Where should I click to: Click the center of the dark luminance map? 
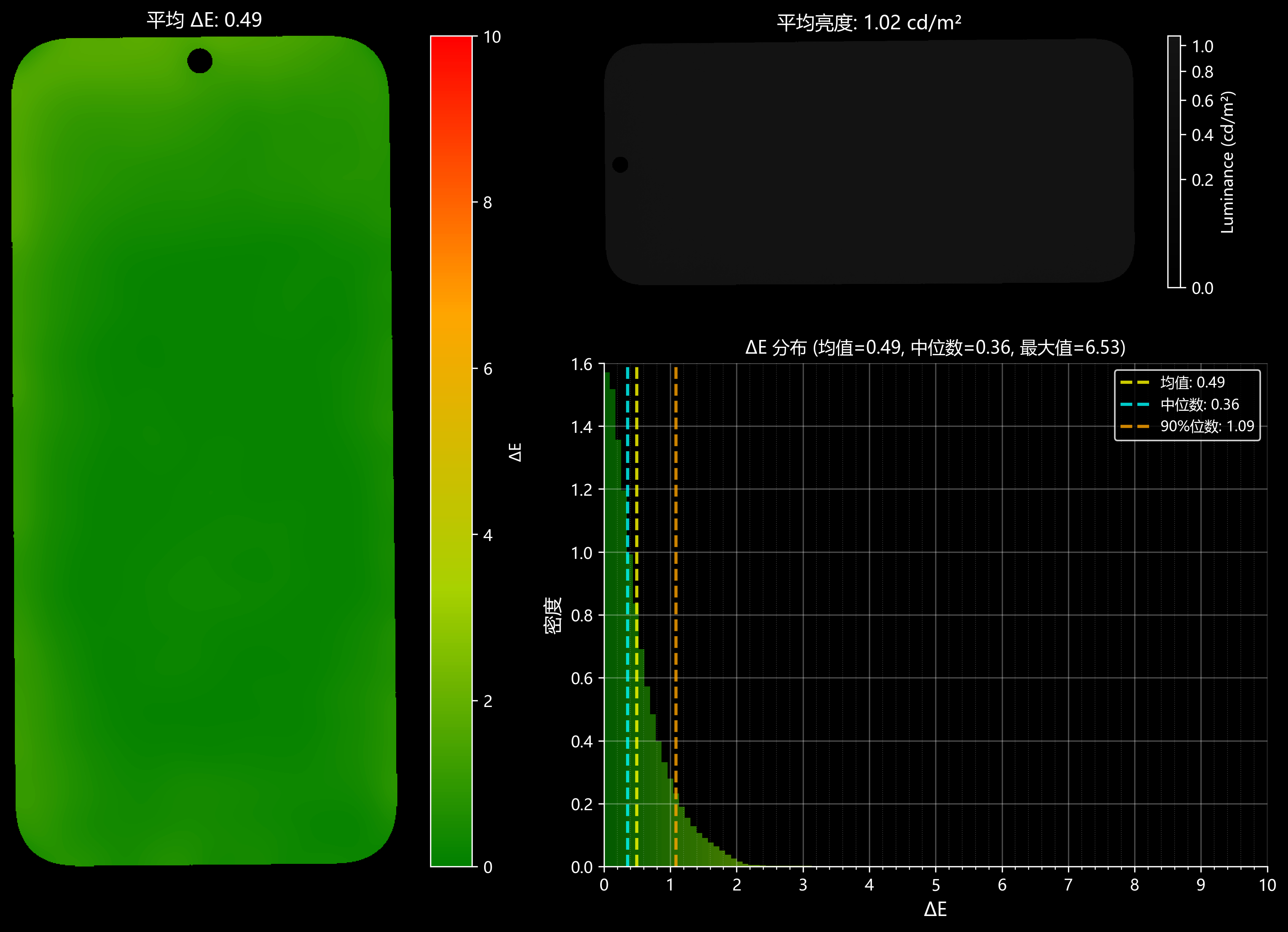tap(869, 162)
